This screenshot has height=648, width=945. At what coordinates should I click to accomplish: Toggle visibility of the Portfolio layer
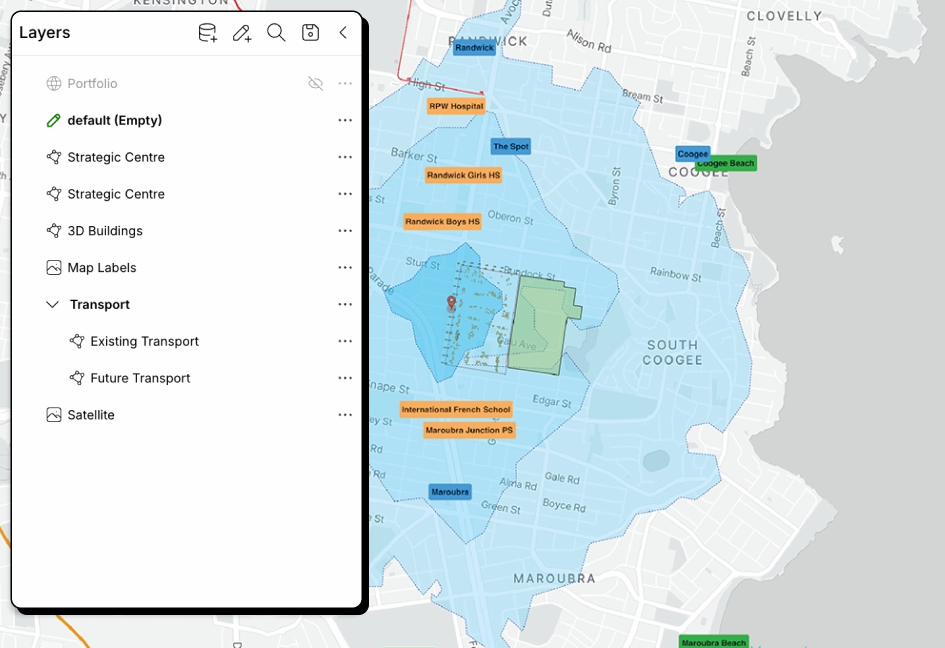pyautogui.click(x=315, y=83)
